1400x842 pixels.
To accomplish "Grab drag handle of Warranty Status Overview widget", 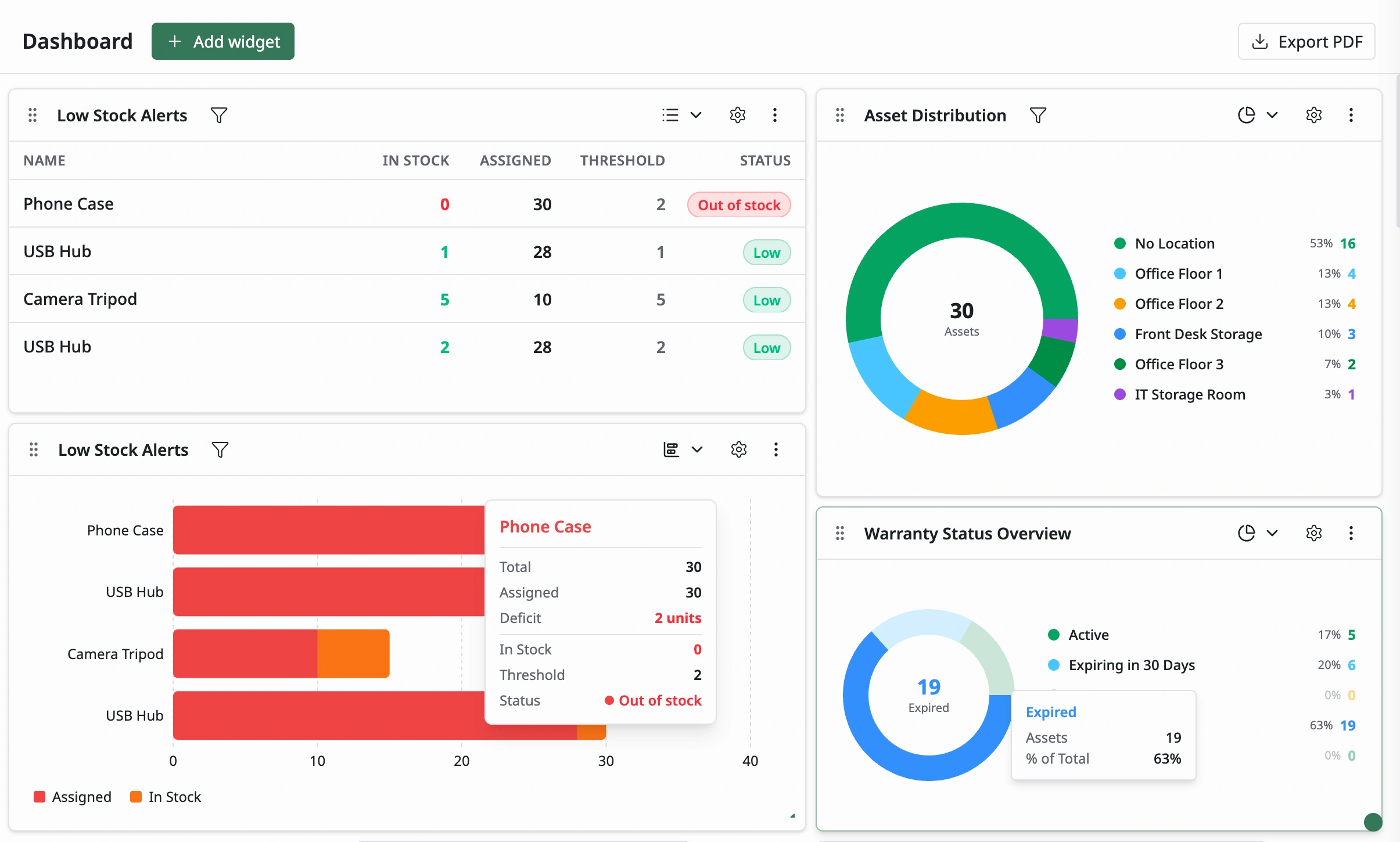I will click(x=840, y=533).
